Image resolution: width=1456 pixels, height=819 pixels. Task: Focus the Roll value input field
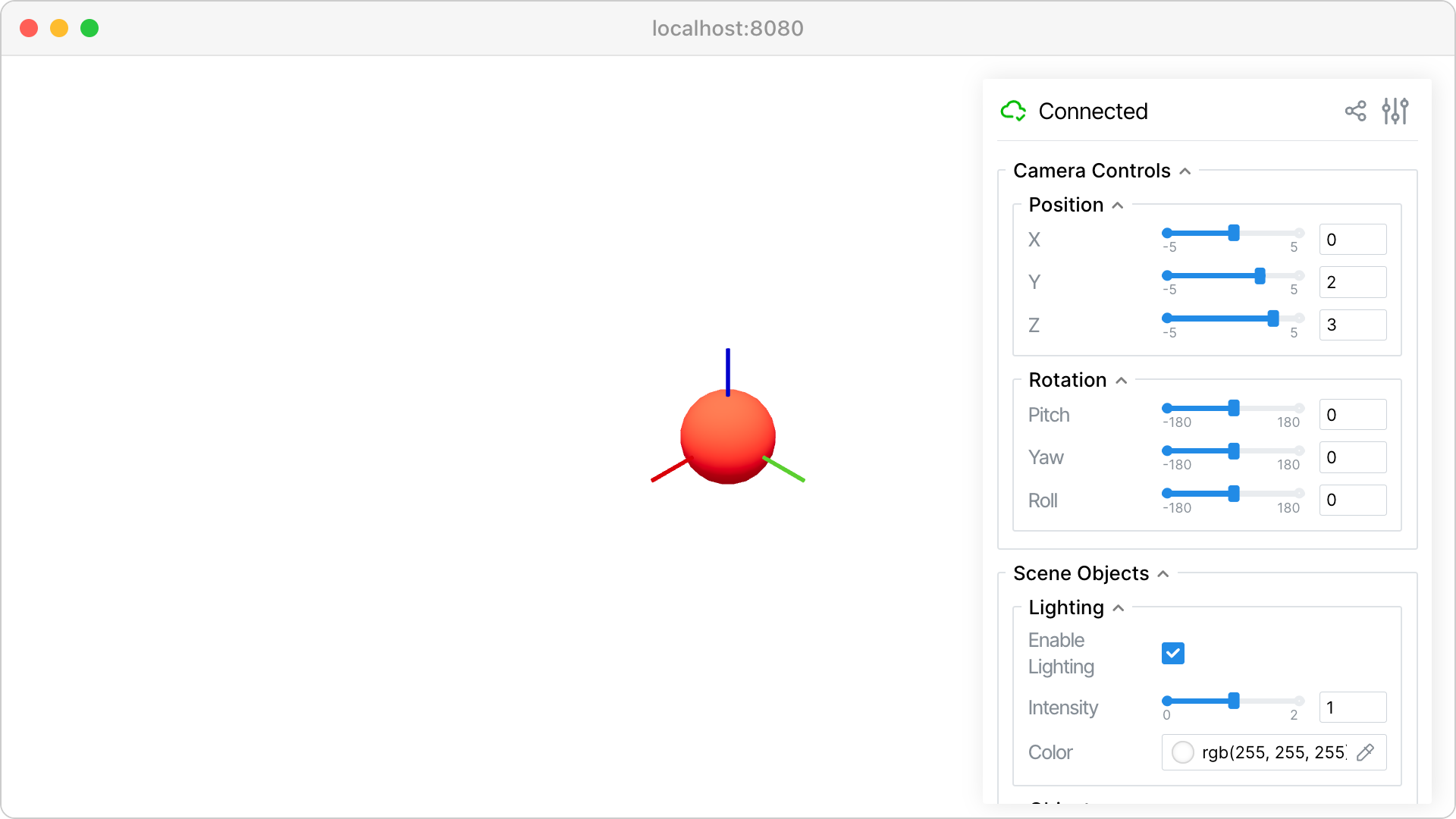coord(1353,500)
